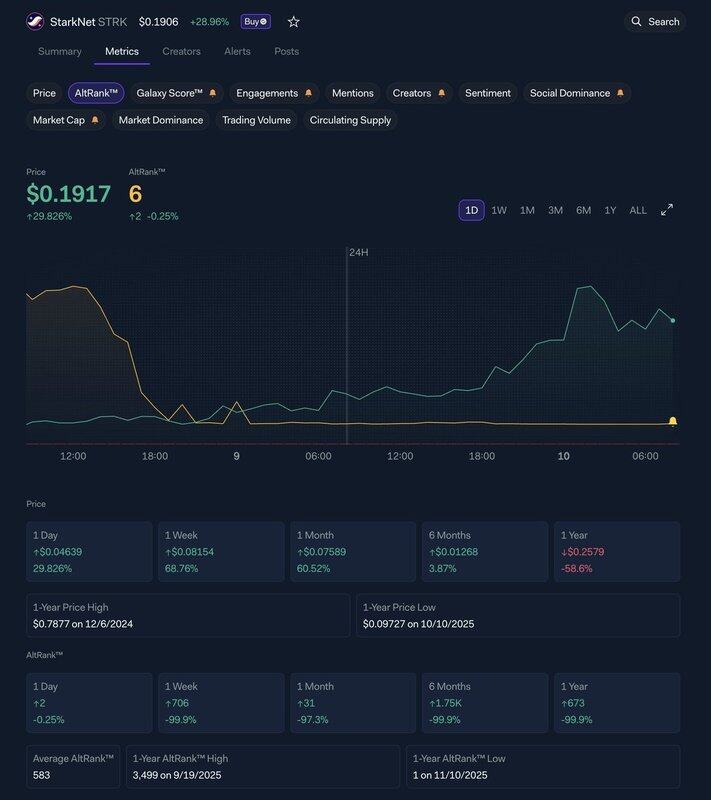Click the Social Dominance bell icon
The width and height of the screenshot is (711, 800).
pos(620,93)
